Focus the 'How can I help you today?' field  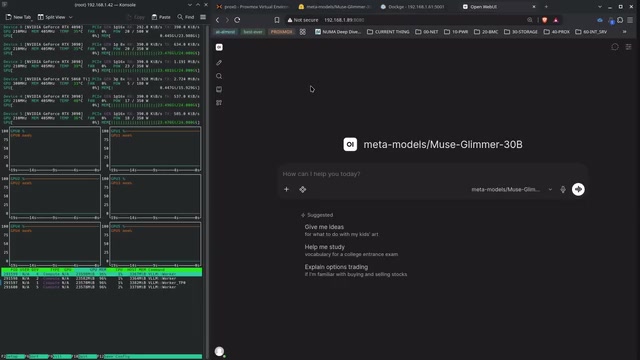(433, 174)
